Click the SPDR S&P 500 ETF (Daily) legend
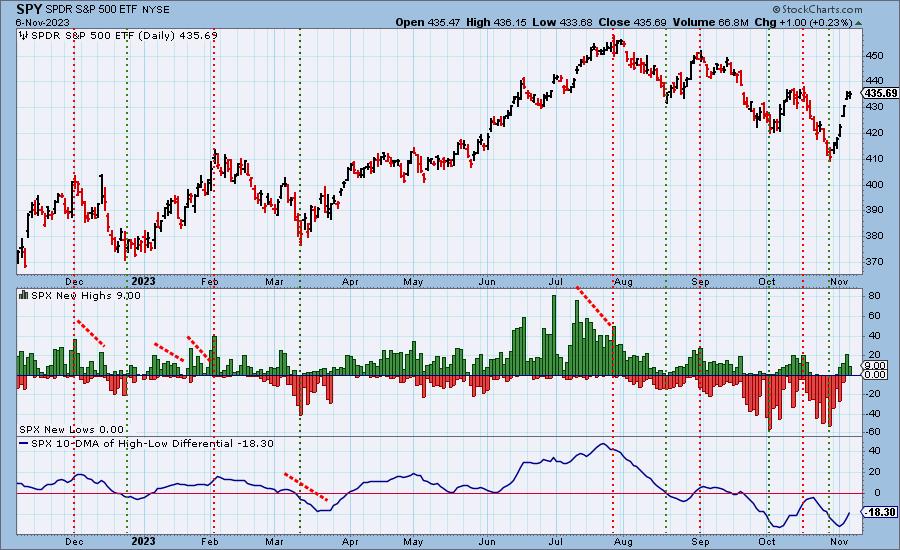 pyautogui.click(x=124, y=36)
